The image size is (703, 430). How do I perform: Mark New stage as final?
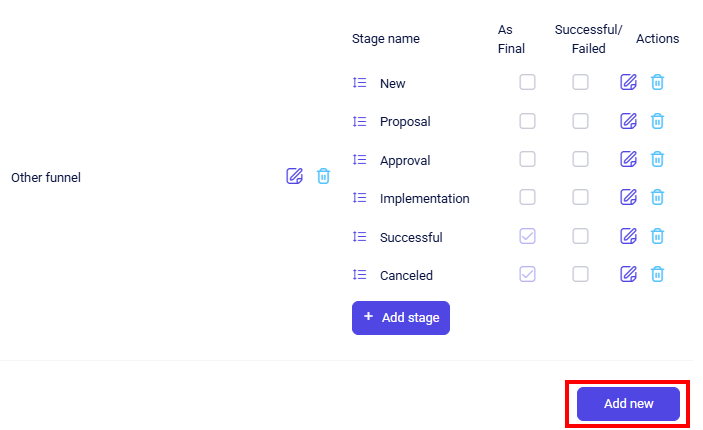point(527,83)
